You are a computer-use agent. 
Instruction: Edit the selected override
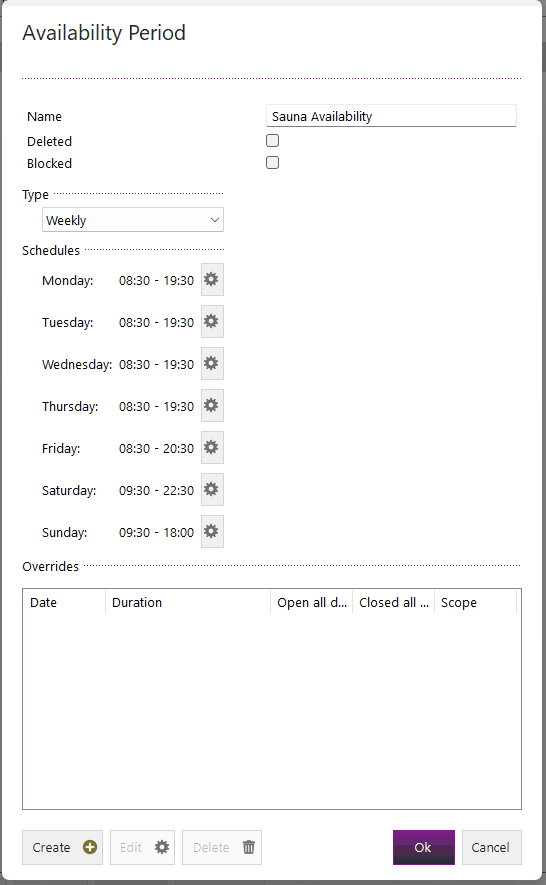point(142,847)
